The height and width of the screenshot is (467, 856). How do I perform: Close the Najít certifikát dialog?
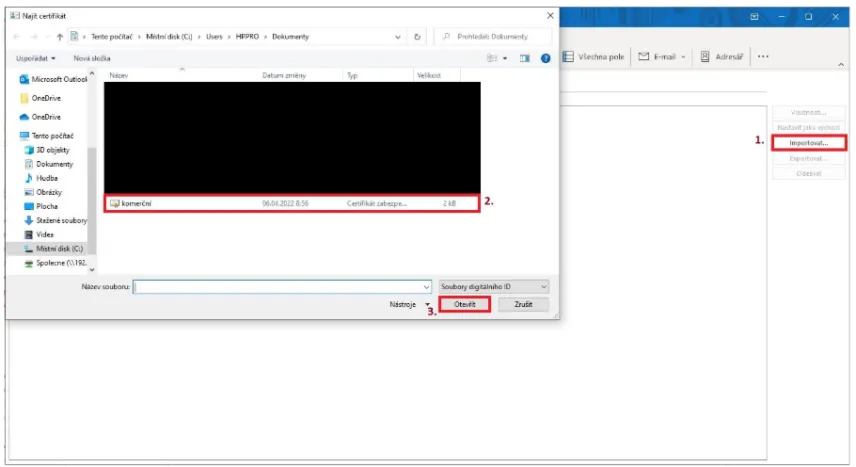pos(550,16)
